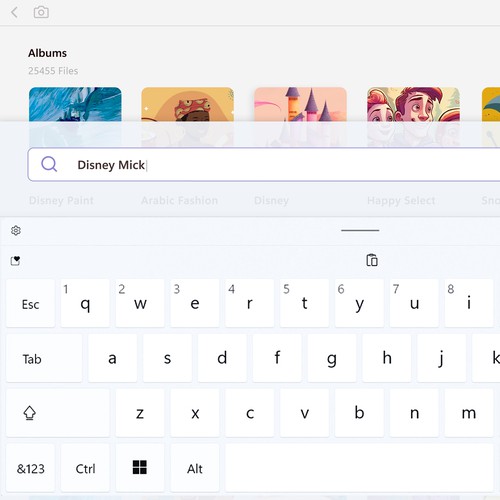Open the Happy Select album thumbnail
500x500 pixels.
point(413,117)
